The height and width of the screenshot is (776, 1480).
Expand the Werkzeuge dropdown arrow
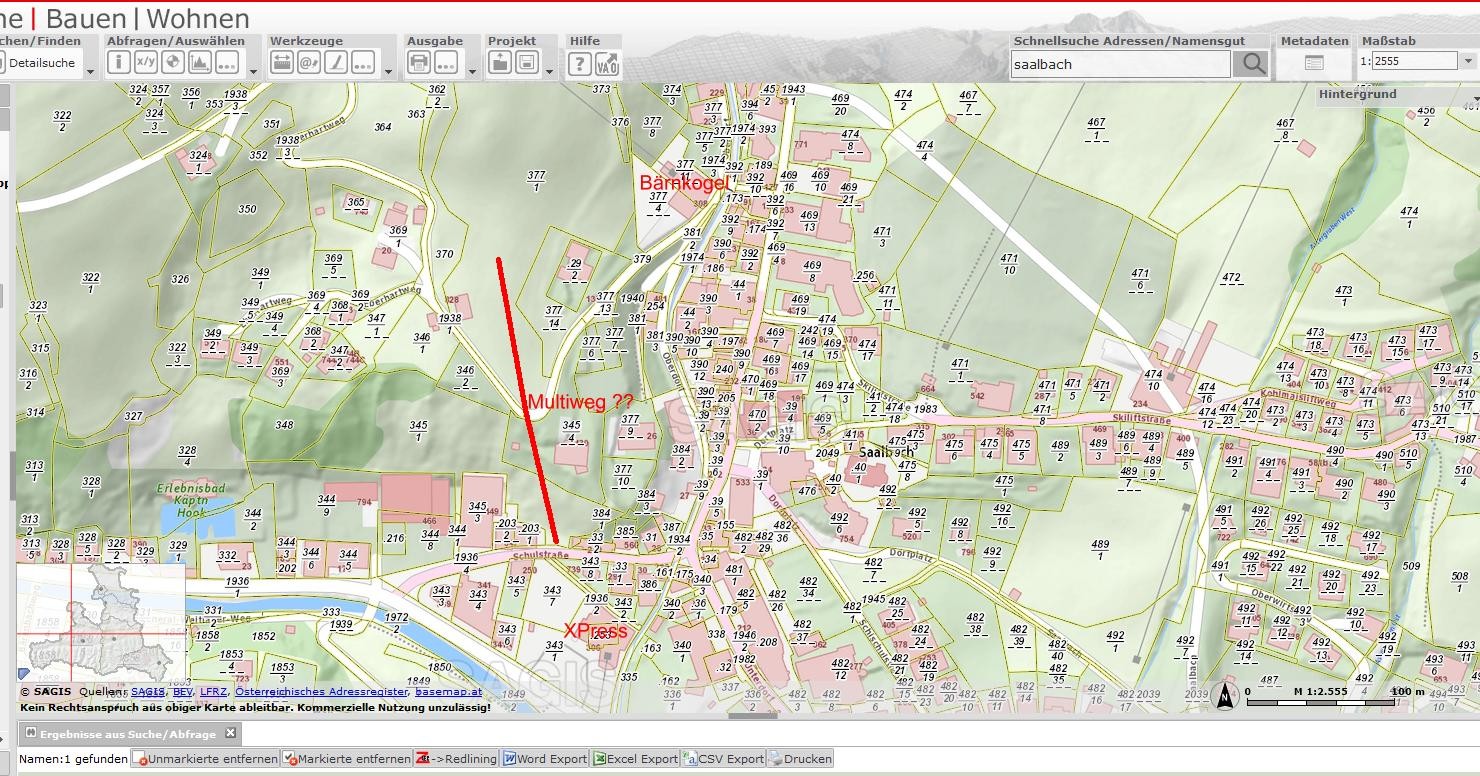[389, 72]
